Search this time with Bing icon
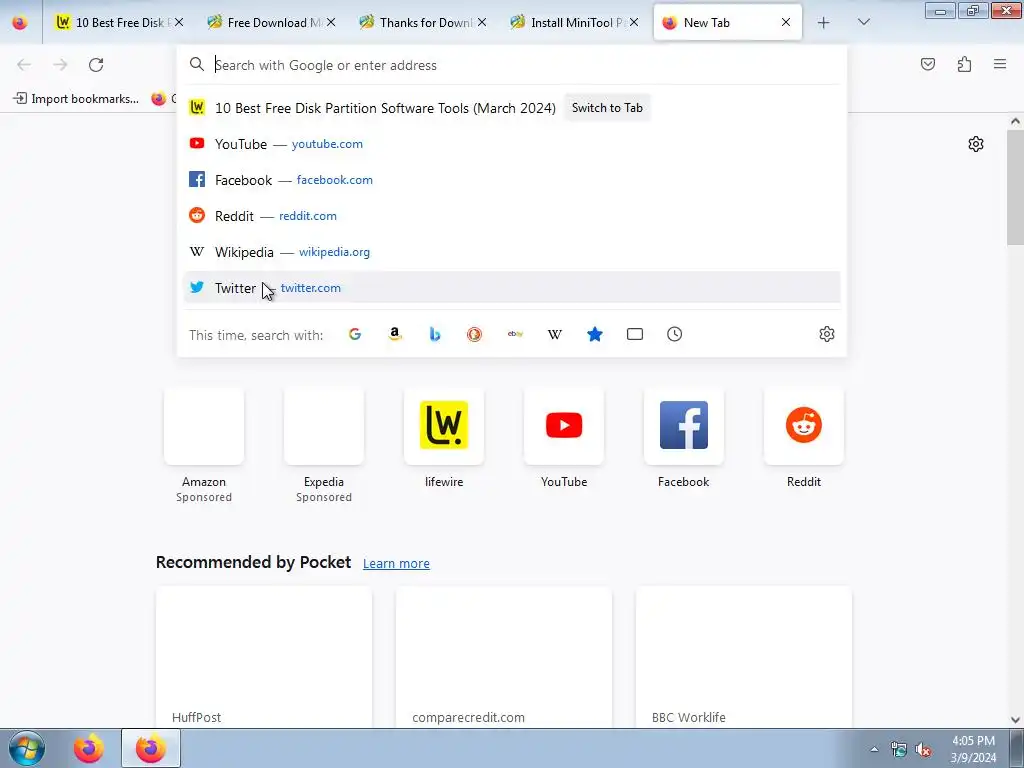The image size is (1024, 768). pyautogui.click(x=435, y=334)
